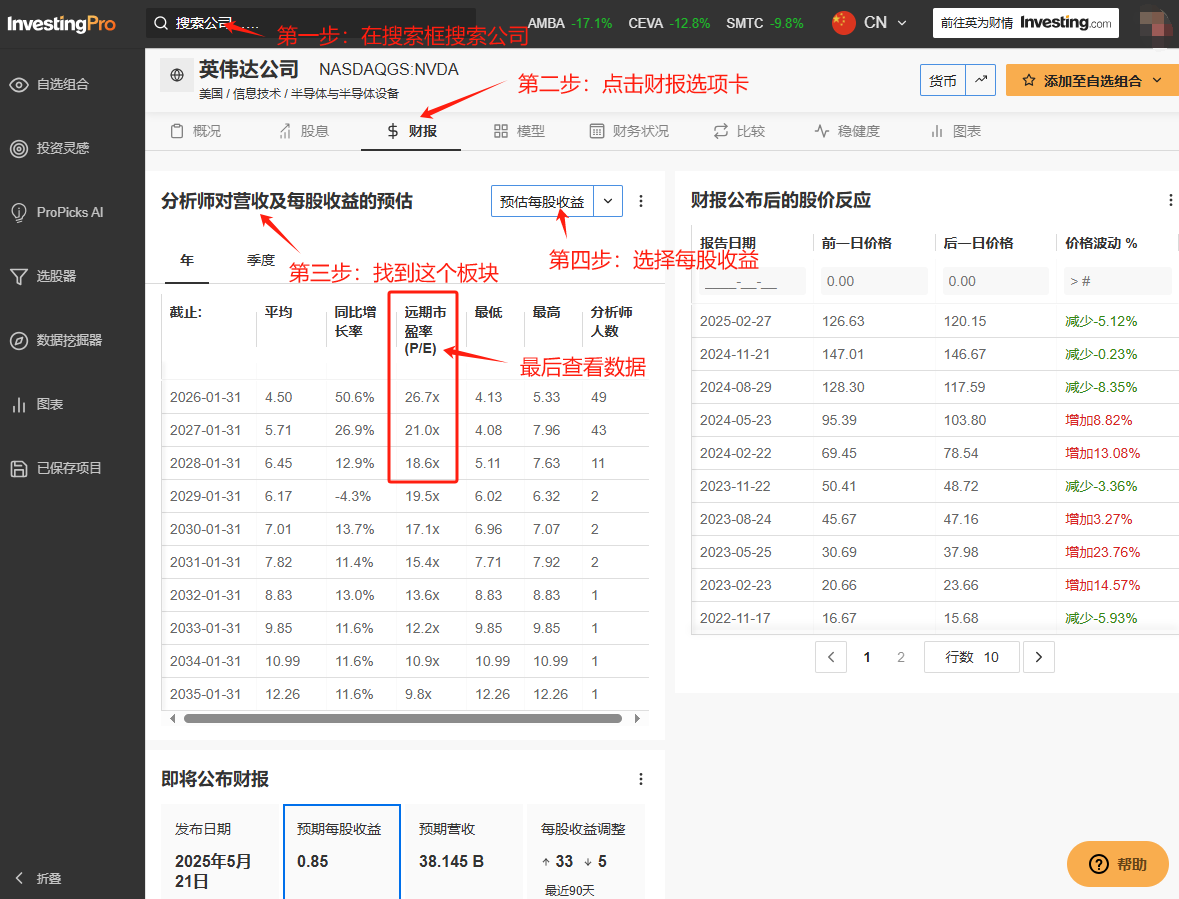This screenshot has width=1179, height=899.
Task: Click the globe icon beside 英伟达公司
Action: 177,75
